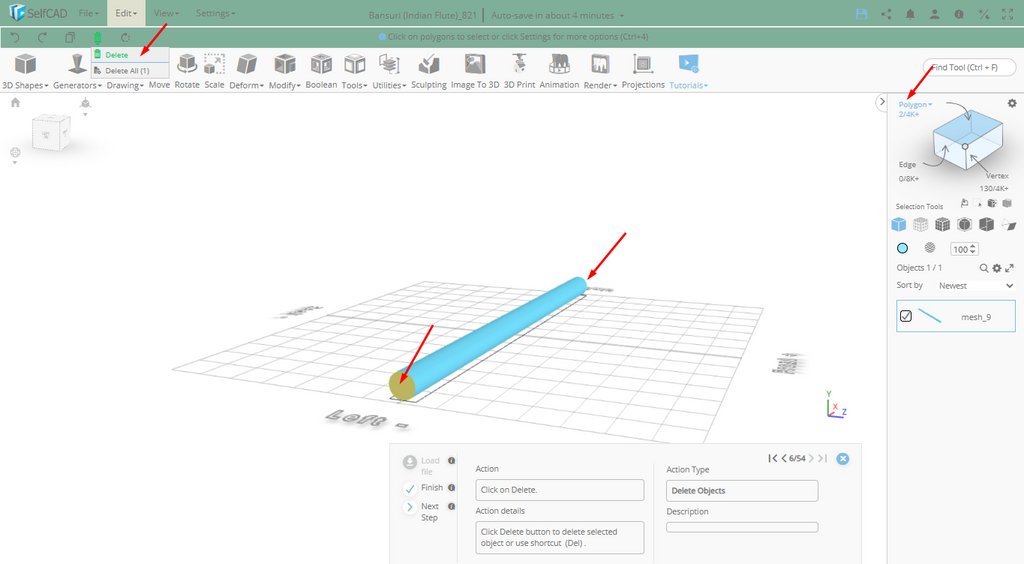Close the tutorial step panel

click(x=843, y=458)
